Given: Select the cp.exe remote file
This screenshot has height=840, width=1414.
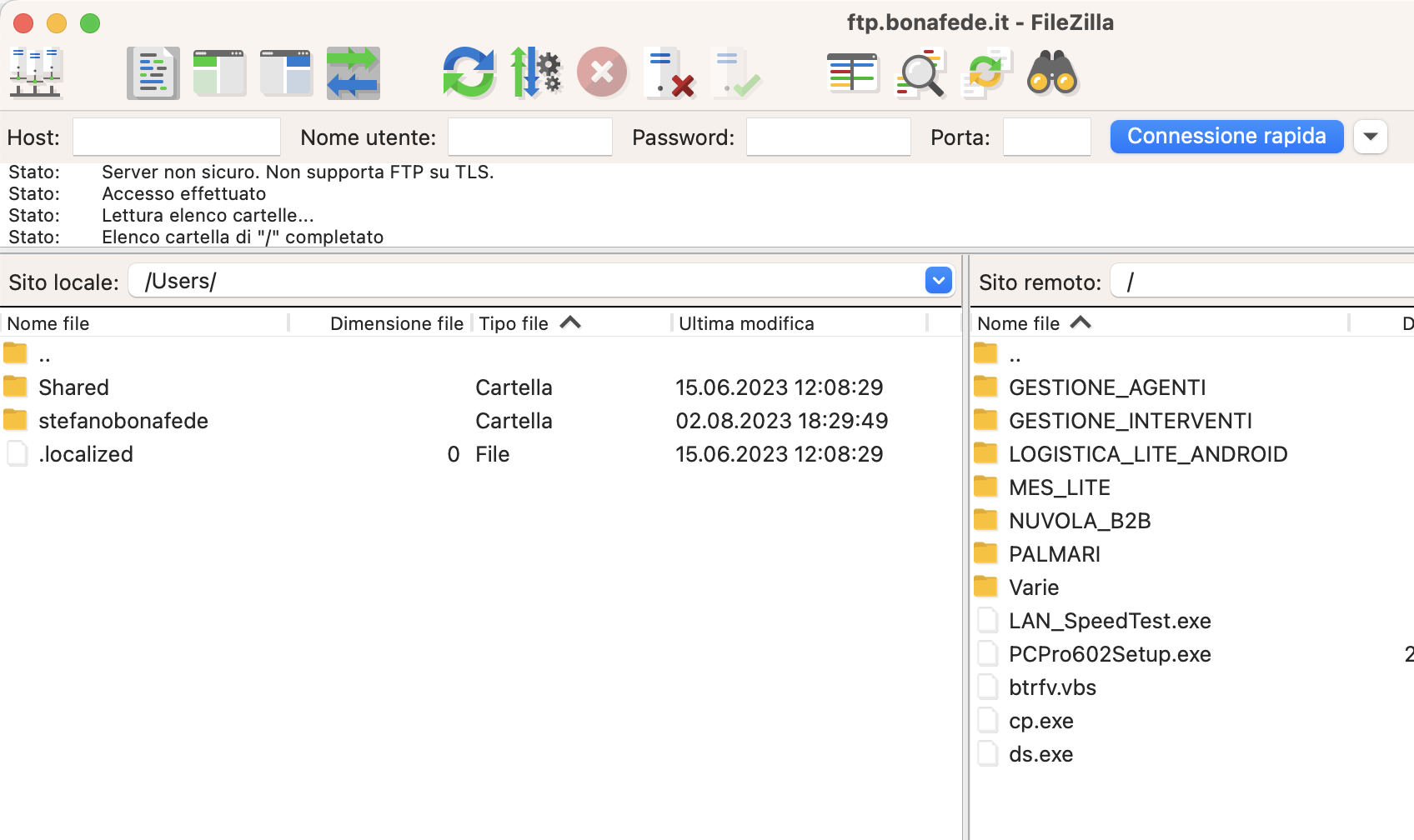Looking at the screenshot, I should coord(1192,721).
